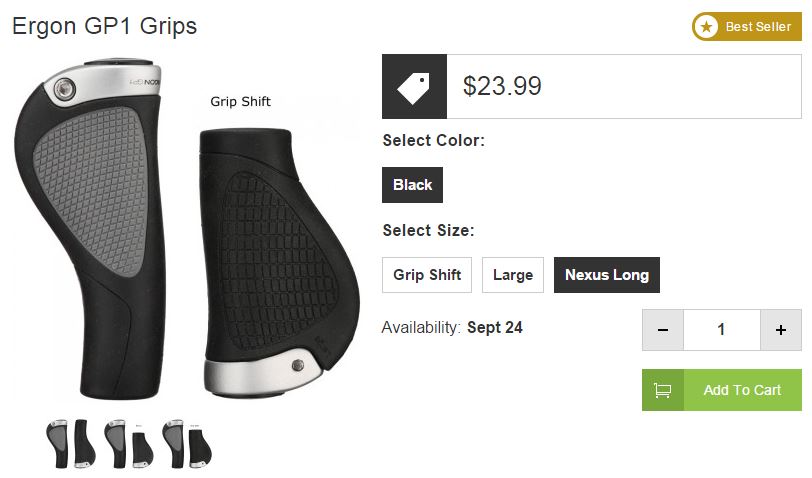
Task: Decrease quantity with the minus button
Action: pos(663,330)
